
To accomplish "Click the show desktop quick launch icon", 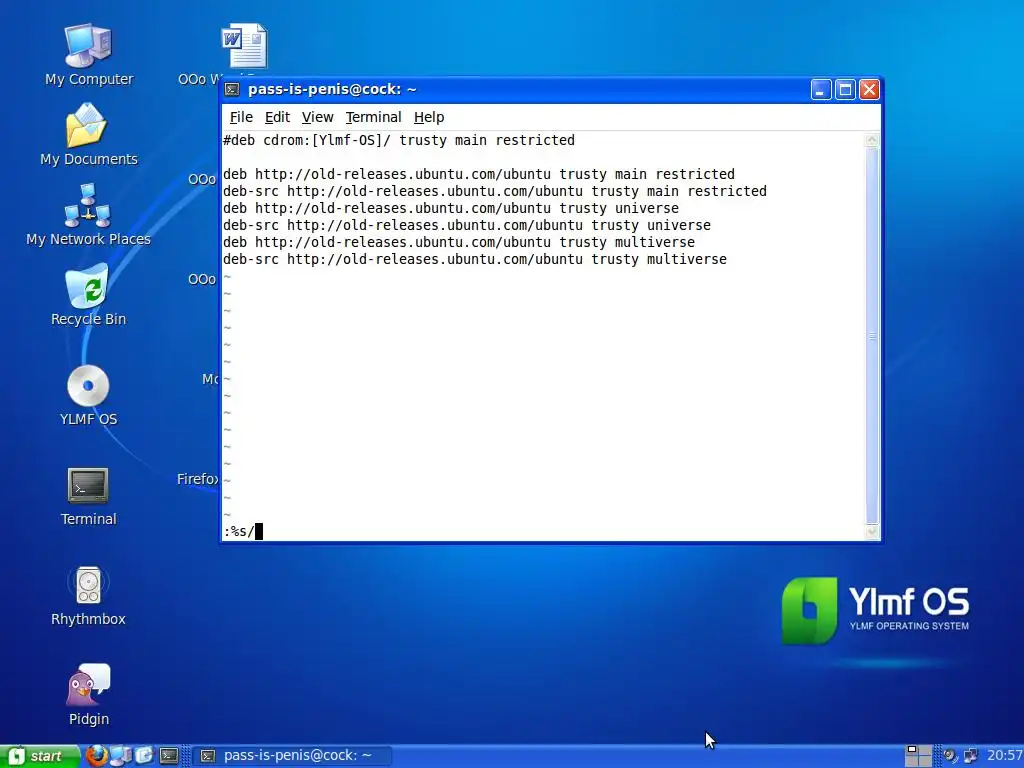I will 144,756.
